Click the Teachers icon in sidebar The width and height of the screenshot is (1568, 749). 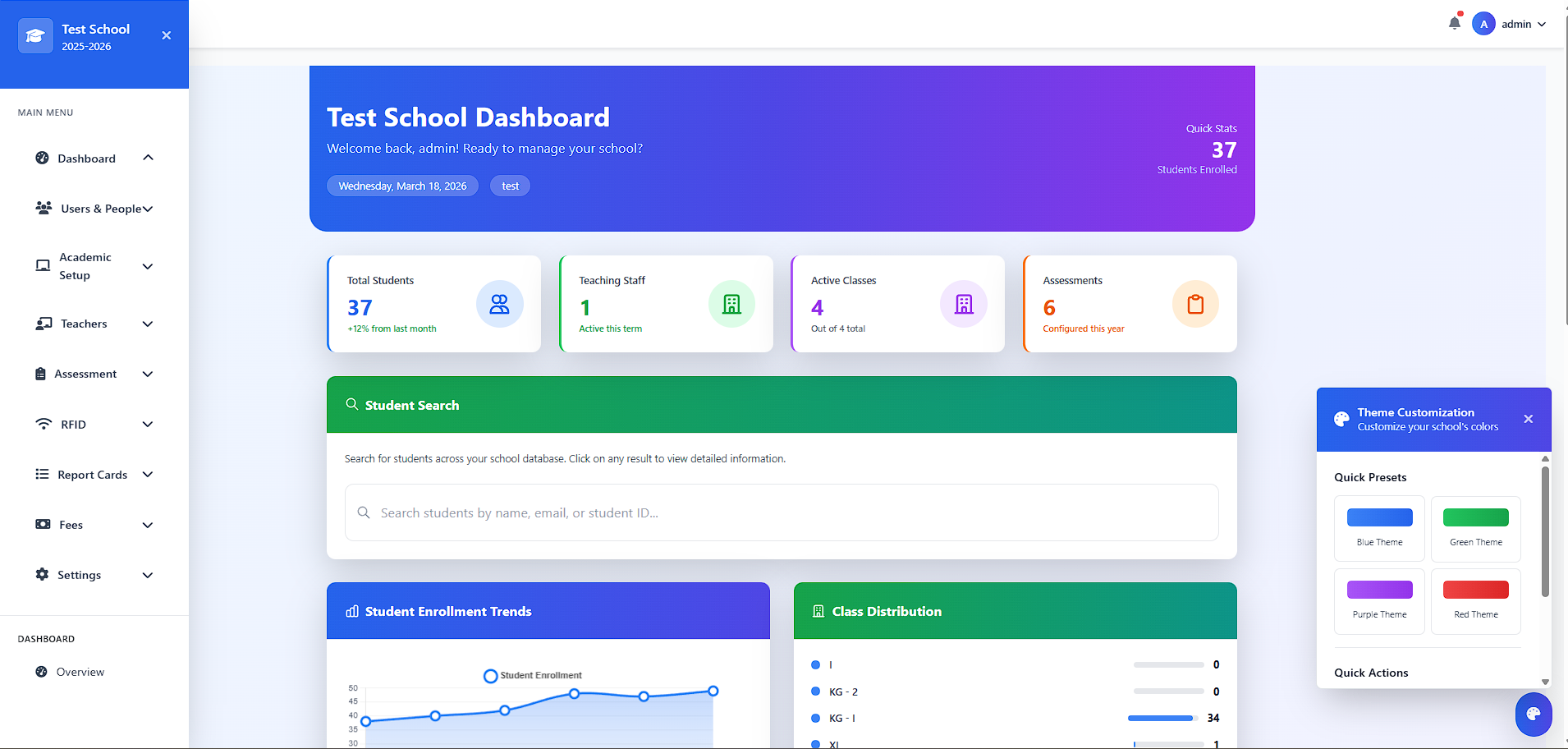44,324
